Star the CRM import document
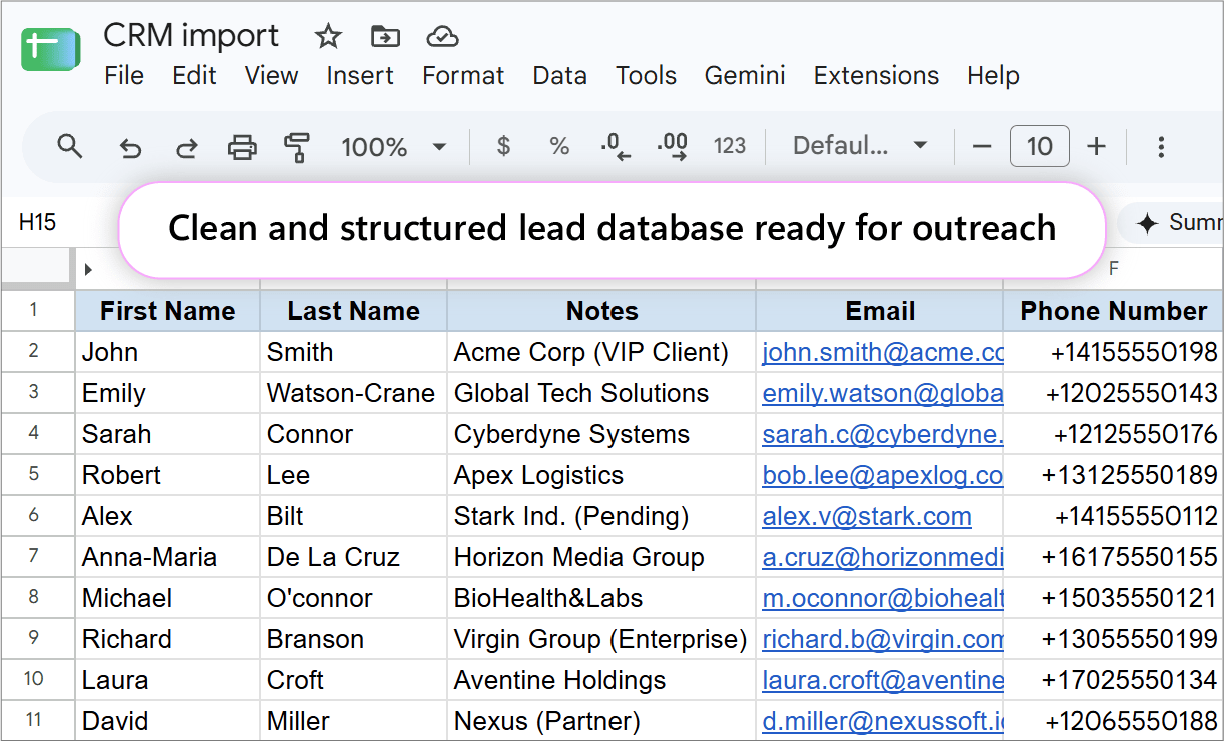This screenshot has width=1224, height=741. tap(328, 37)
